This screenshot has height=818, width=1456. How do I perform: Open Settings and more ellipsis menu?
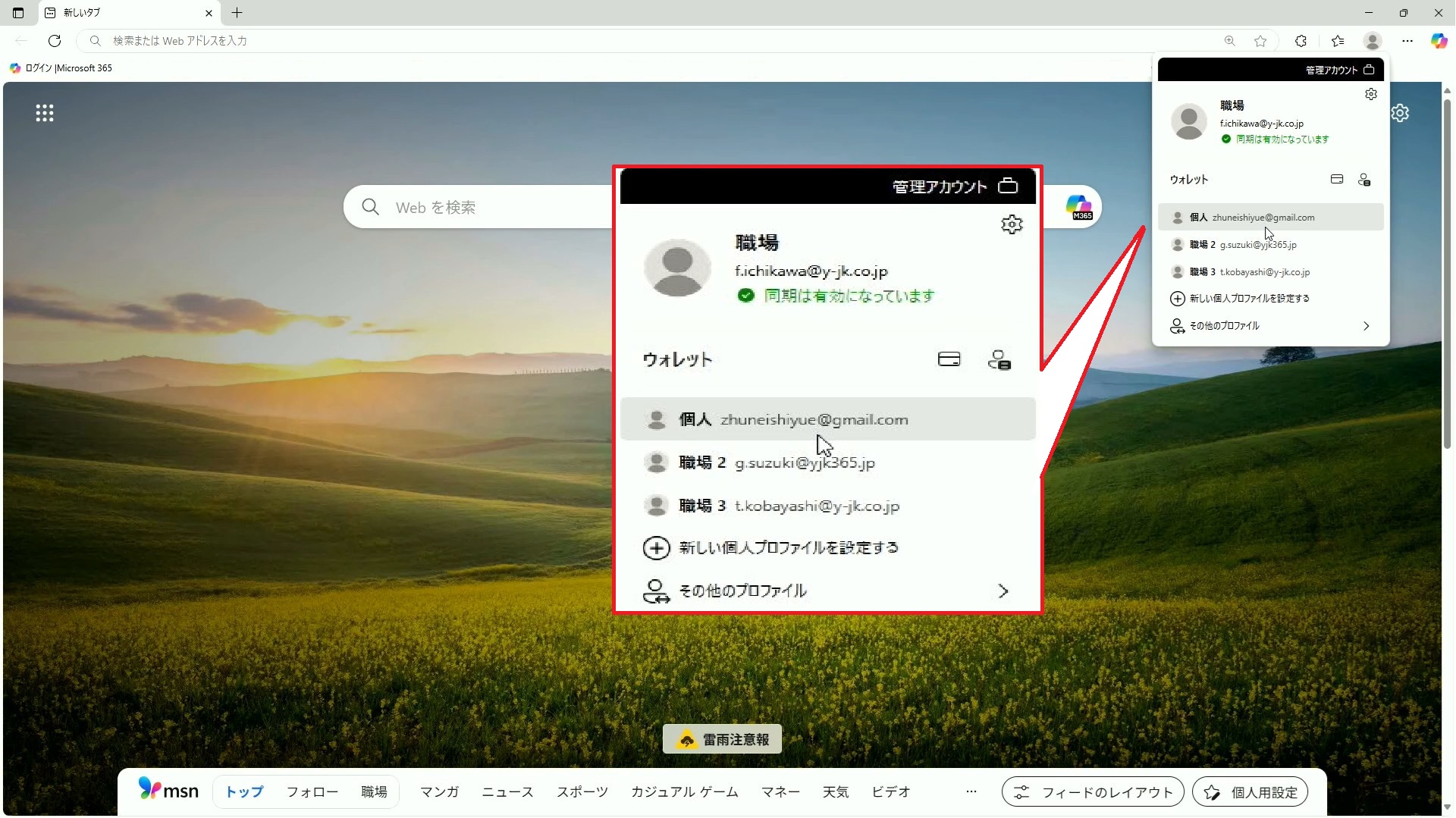(x=1407, y=41)
